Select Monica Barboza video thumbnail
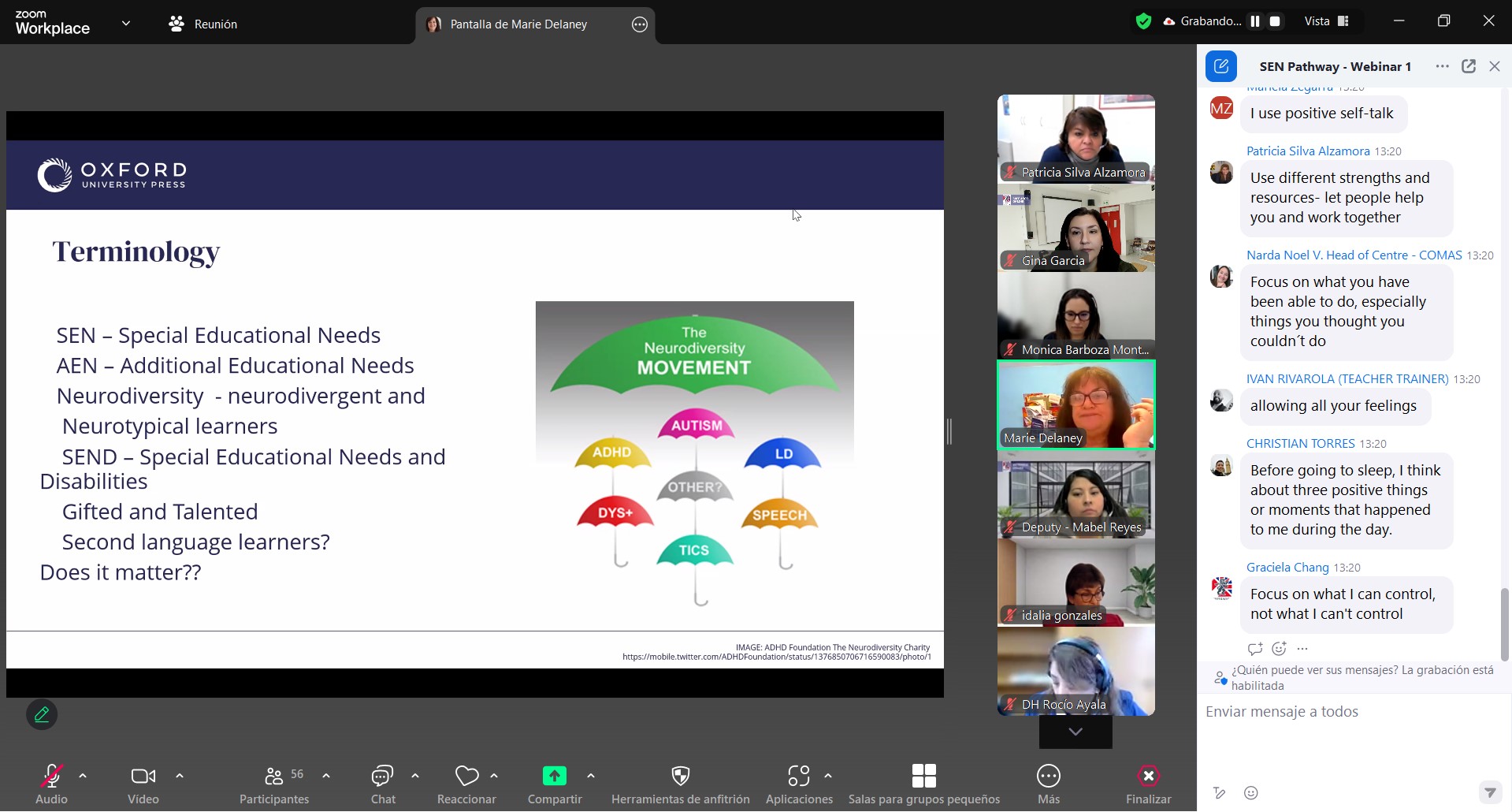This screenshot has height=812, width=1512. [1076, 316]
